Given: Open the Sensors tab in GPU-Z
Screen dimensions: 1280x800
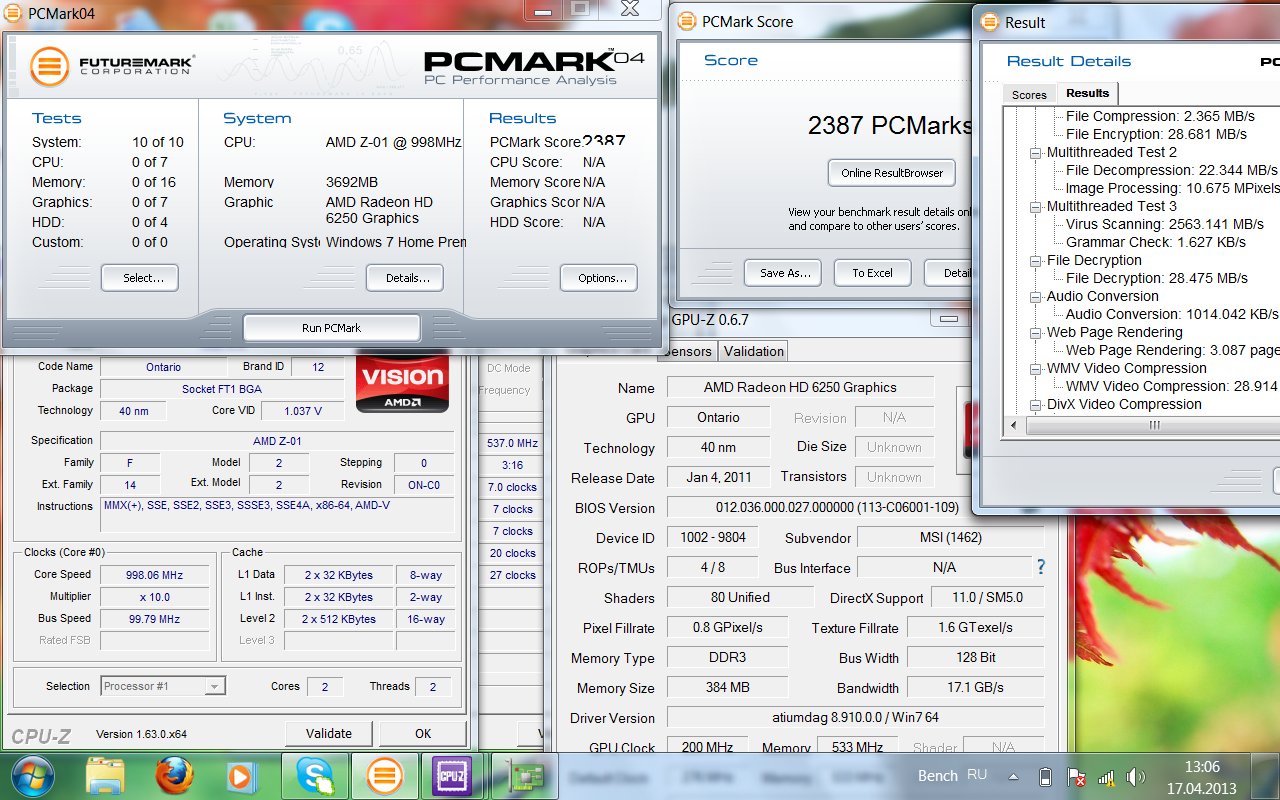Looking at the screenshot, I should tap(688, 351).
